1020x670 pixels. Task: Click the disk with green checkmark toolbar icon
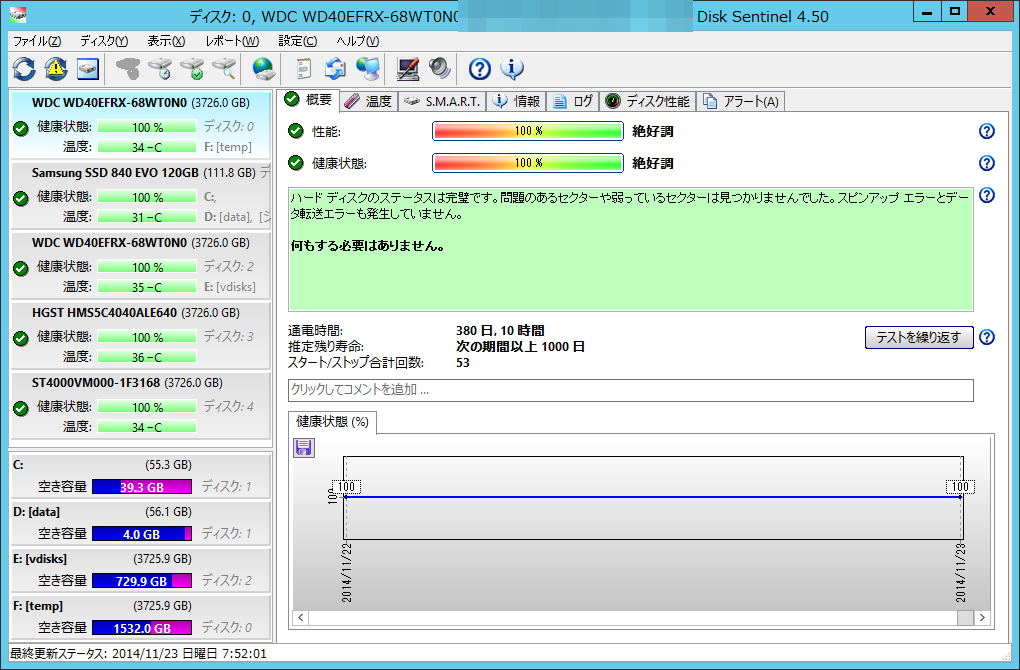(193, 68)
